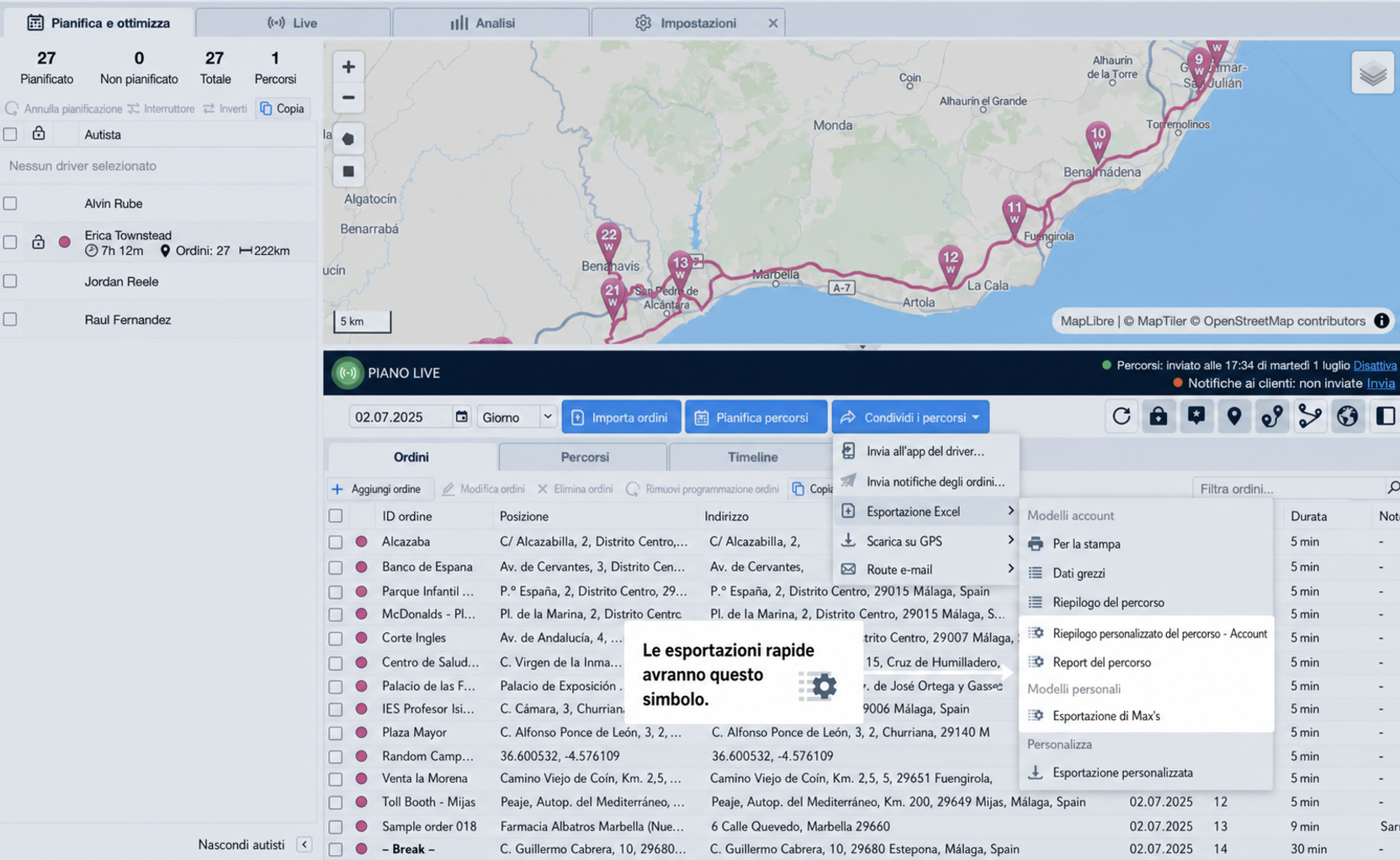Check the Jordan Reele driver checkbox

(10, 282)
